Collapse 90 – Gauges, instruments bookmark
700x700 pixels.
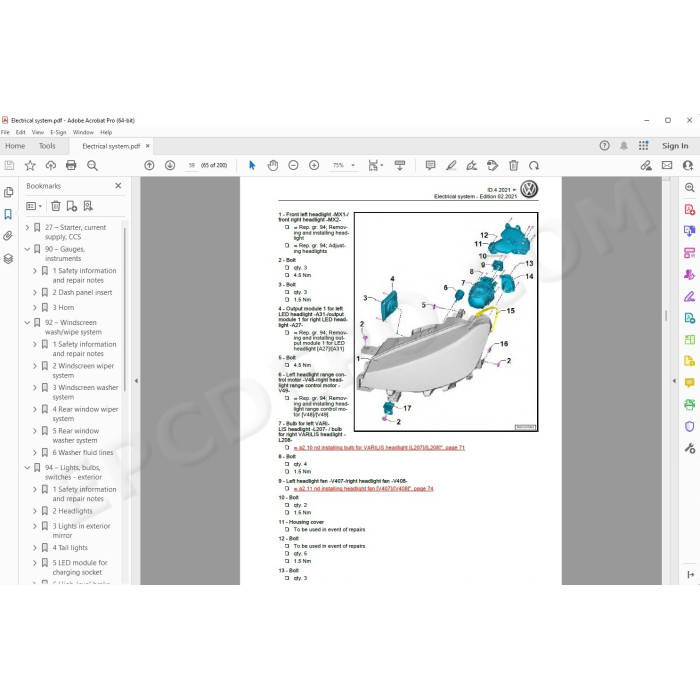coord(27,249)
